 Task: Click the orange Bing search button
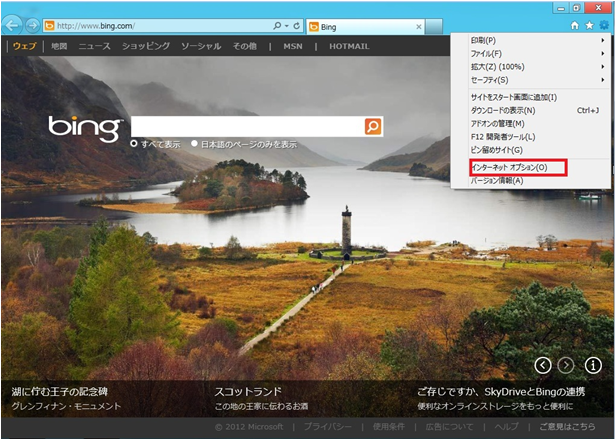coord(373,126)
